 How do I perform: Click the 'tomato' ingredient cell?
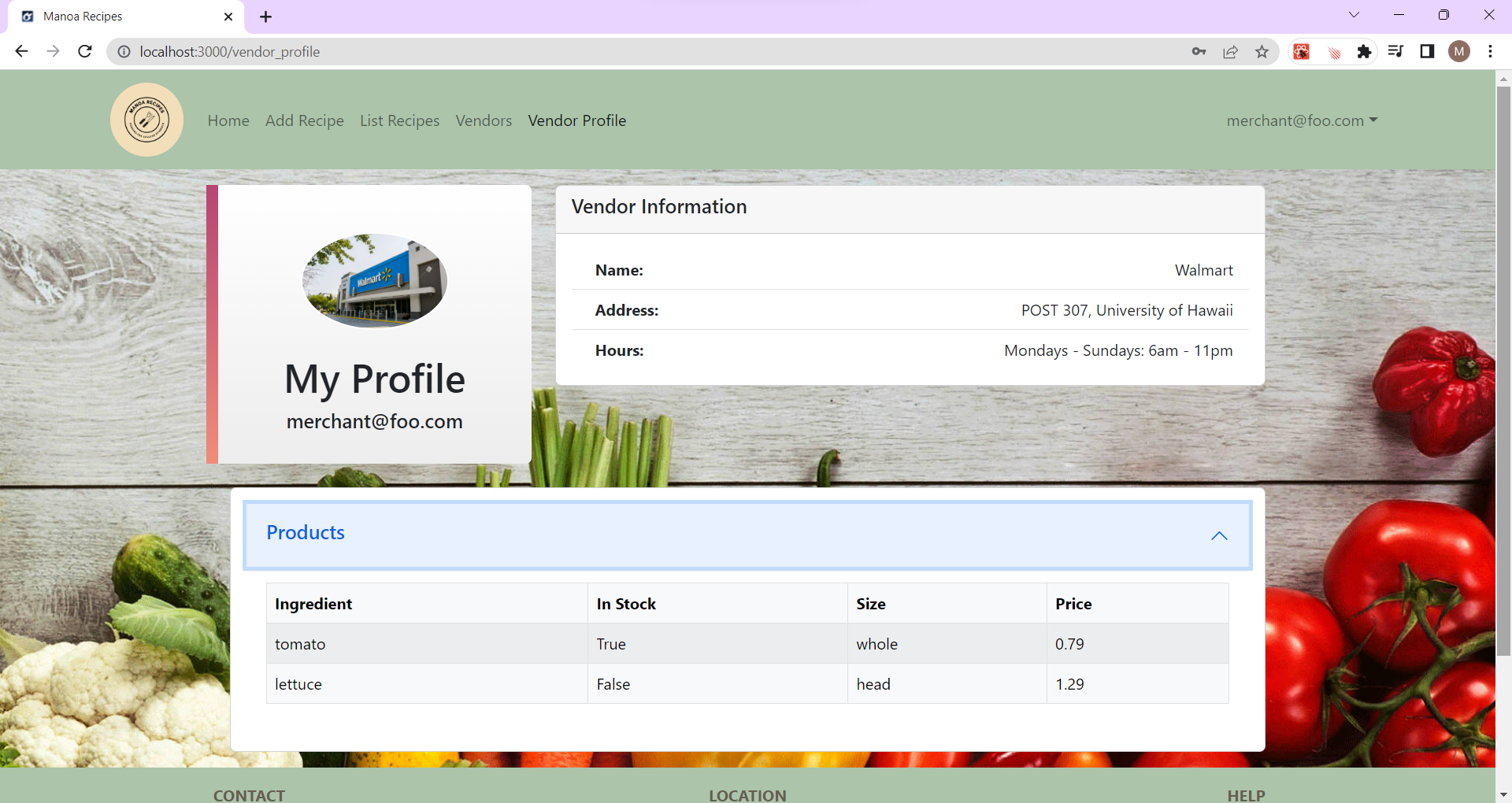pos(427,644)
